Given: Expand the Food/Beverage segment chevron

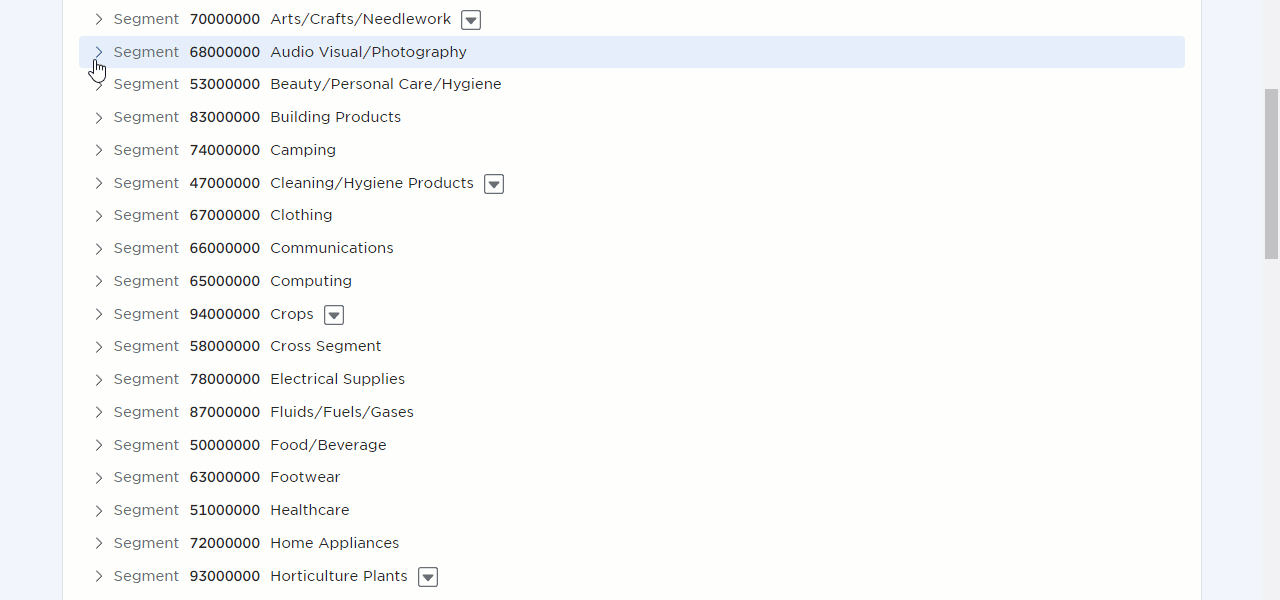Looking at the screenshot, I should pos(98,445).
